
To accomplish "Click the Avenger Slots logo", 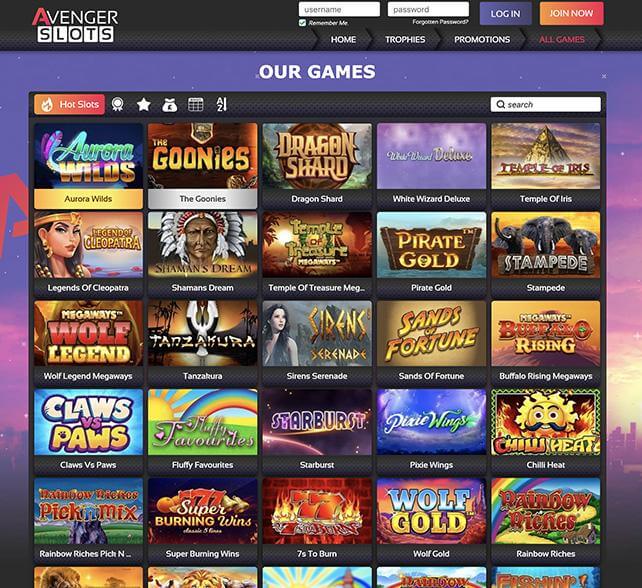I will pyautogui.click(x=75, y=25).
